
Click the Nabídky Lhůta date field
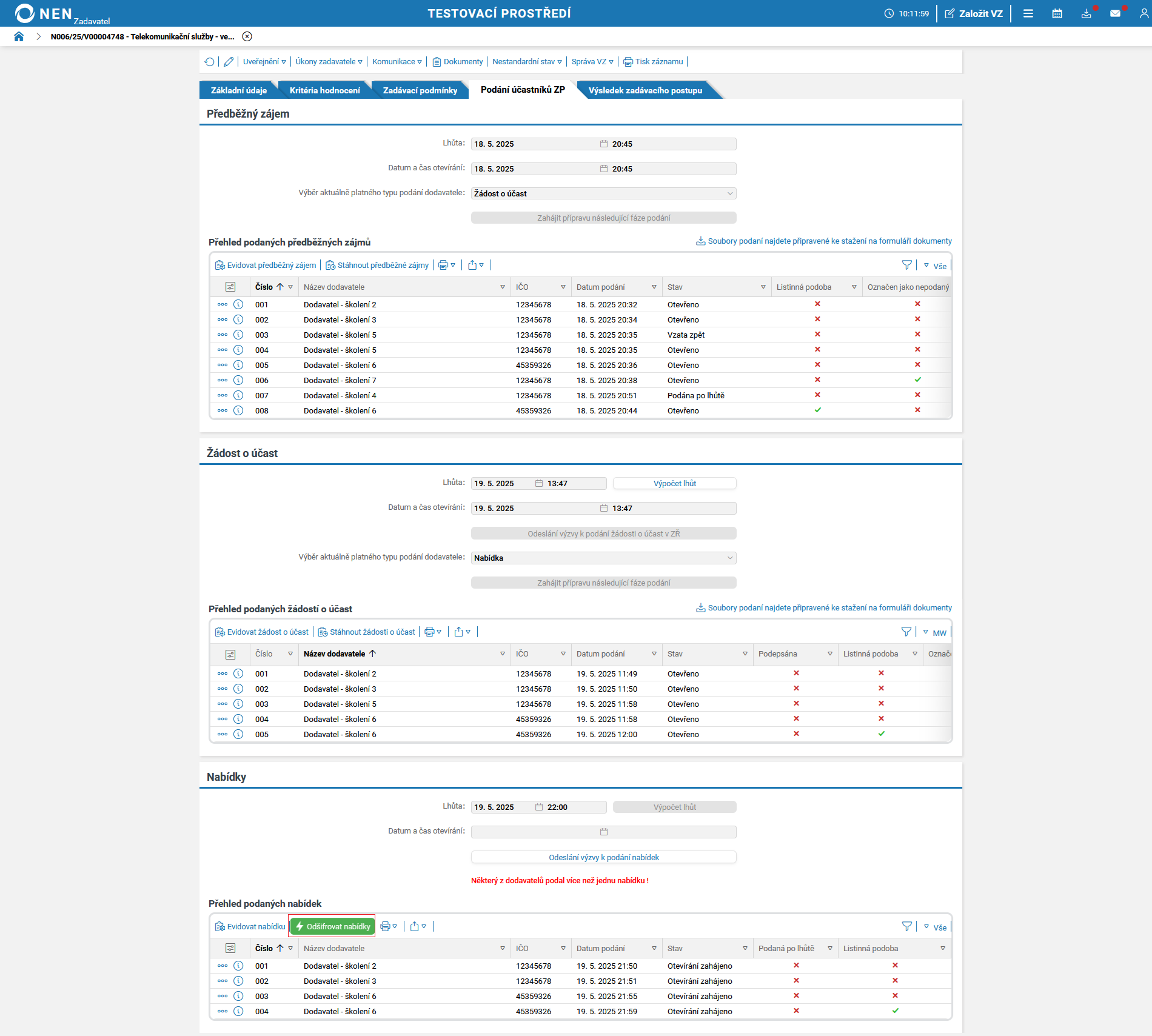pyautogui.click(x=502, y=807)
